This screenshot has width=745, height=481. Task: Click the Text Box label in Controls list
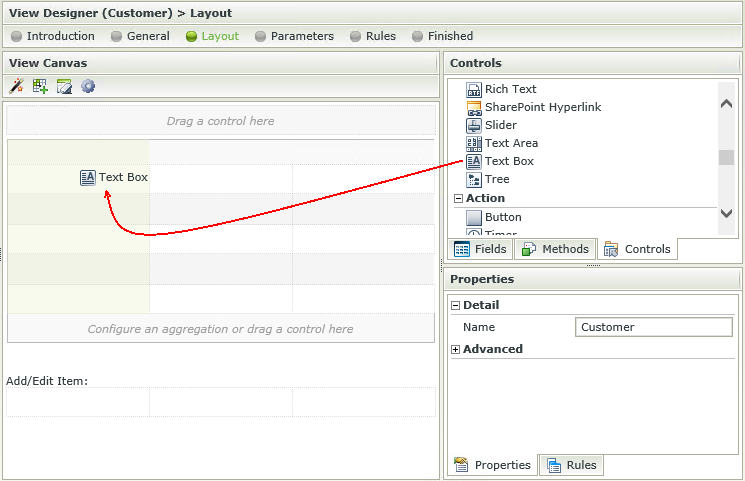509,162
